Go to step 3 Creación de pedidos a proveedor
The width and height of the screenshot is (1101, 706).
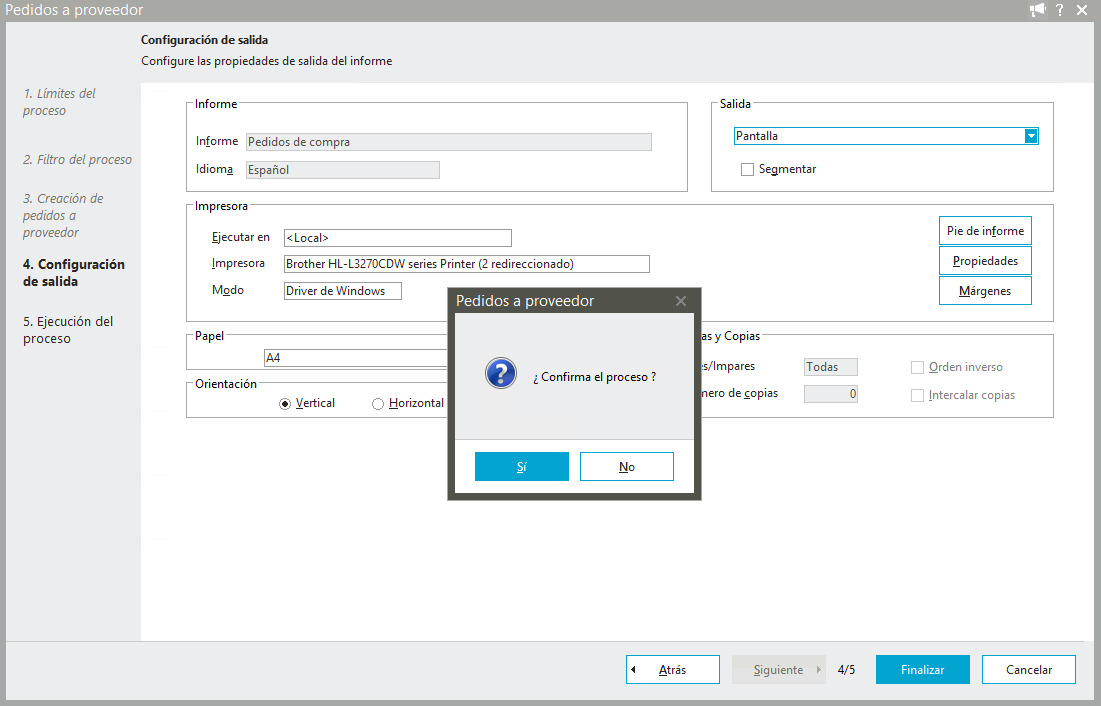62,215
